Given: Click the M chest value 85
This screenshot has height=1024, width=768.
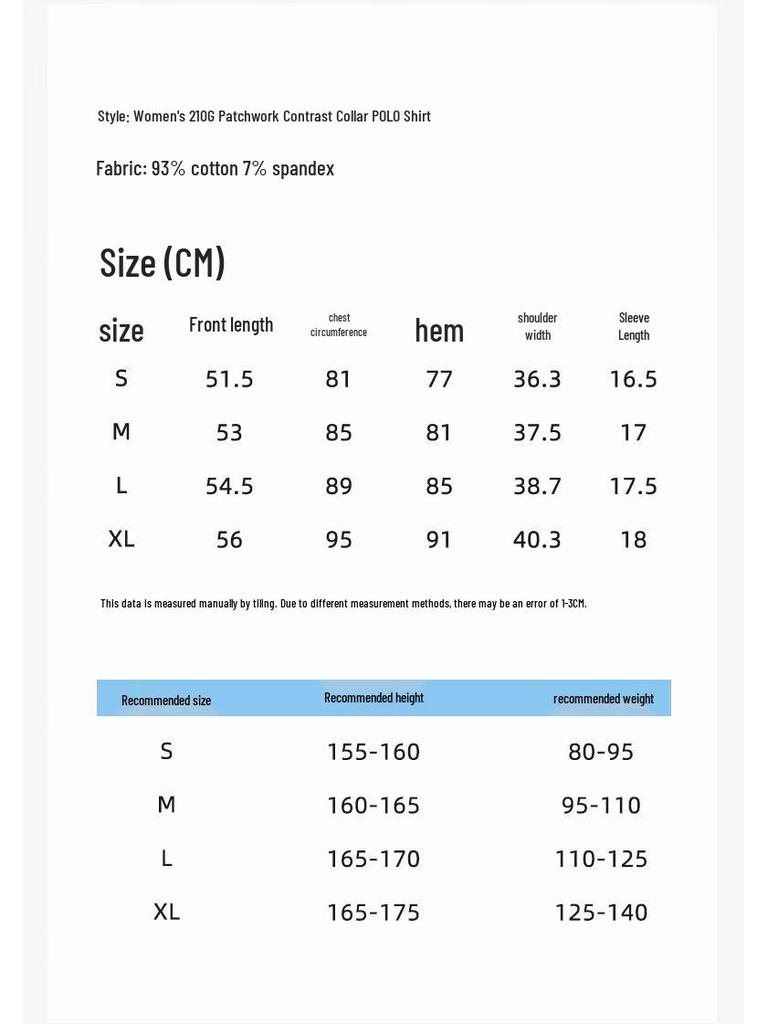Looking at the screenshot, I should point(338,432).
